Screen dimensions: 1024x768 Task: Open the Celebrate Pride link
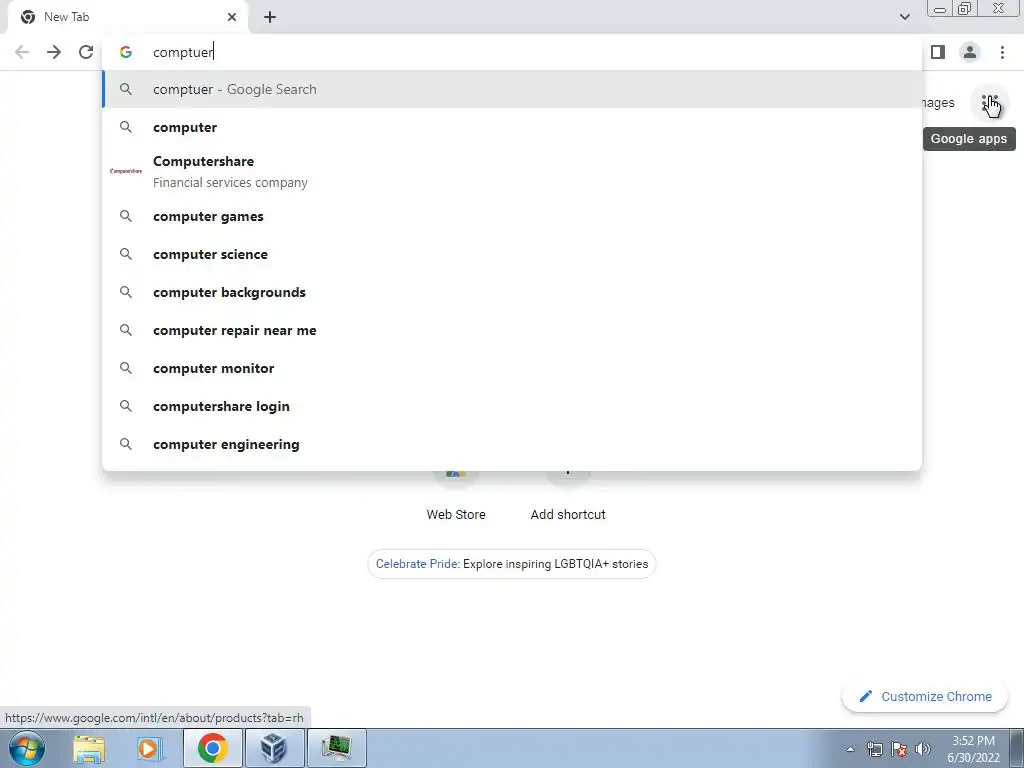pos(512,564)
